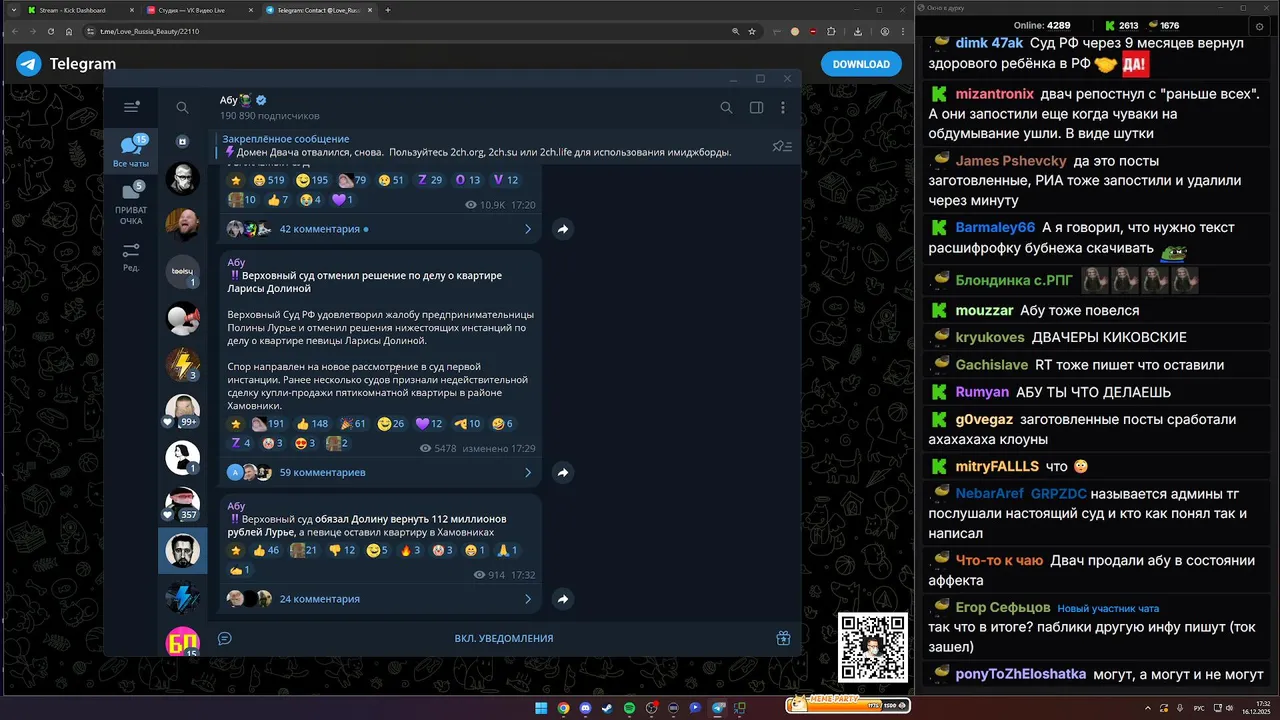Open 59 комментариев thread
Image resolution: width=1280 pixels, height=720 pixels.
(380, 472)
